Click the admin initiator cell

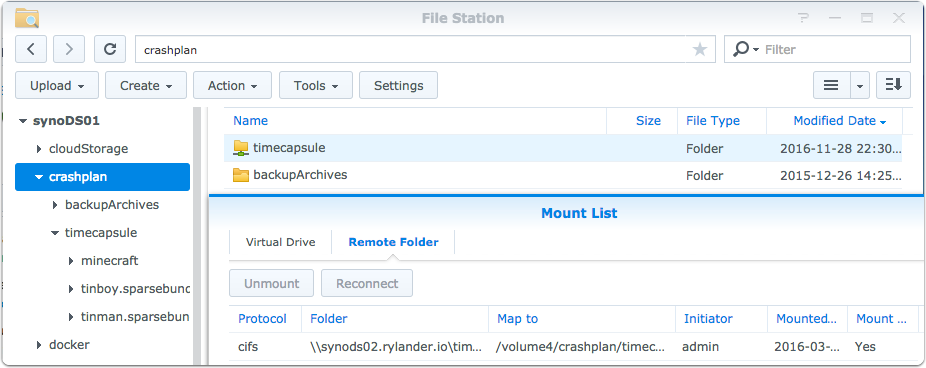point(700,347)
